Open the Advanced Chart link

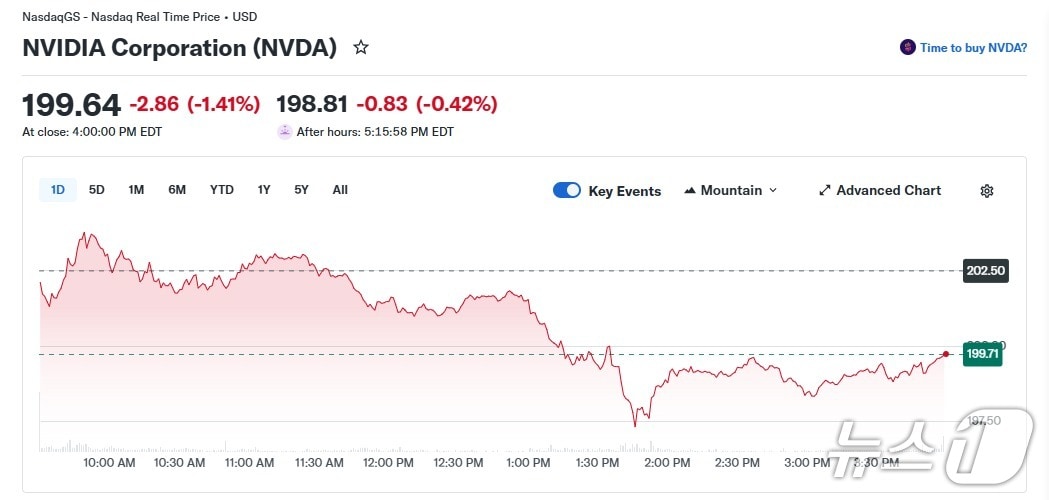pyautogui.click(x=888, y=190)
